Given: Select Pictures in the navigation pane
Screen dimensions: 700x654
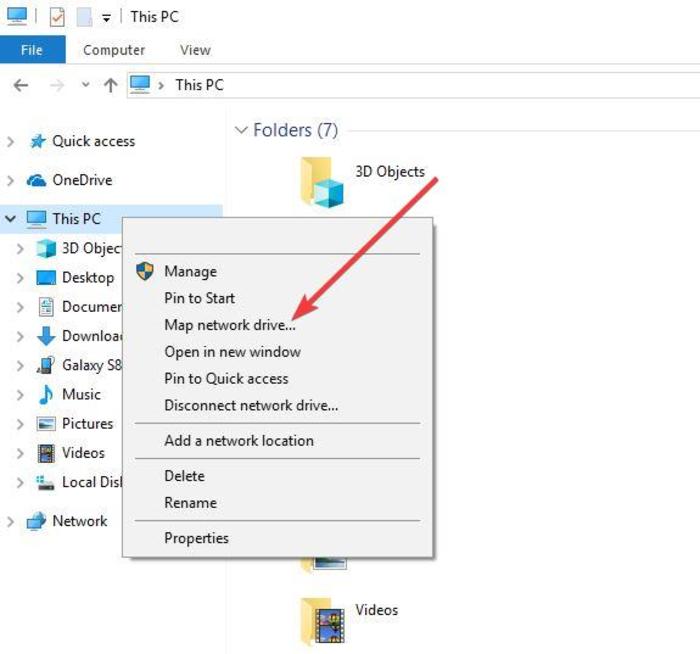Looking at the screenshot, I should point(88,424).
